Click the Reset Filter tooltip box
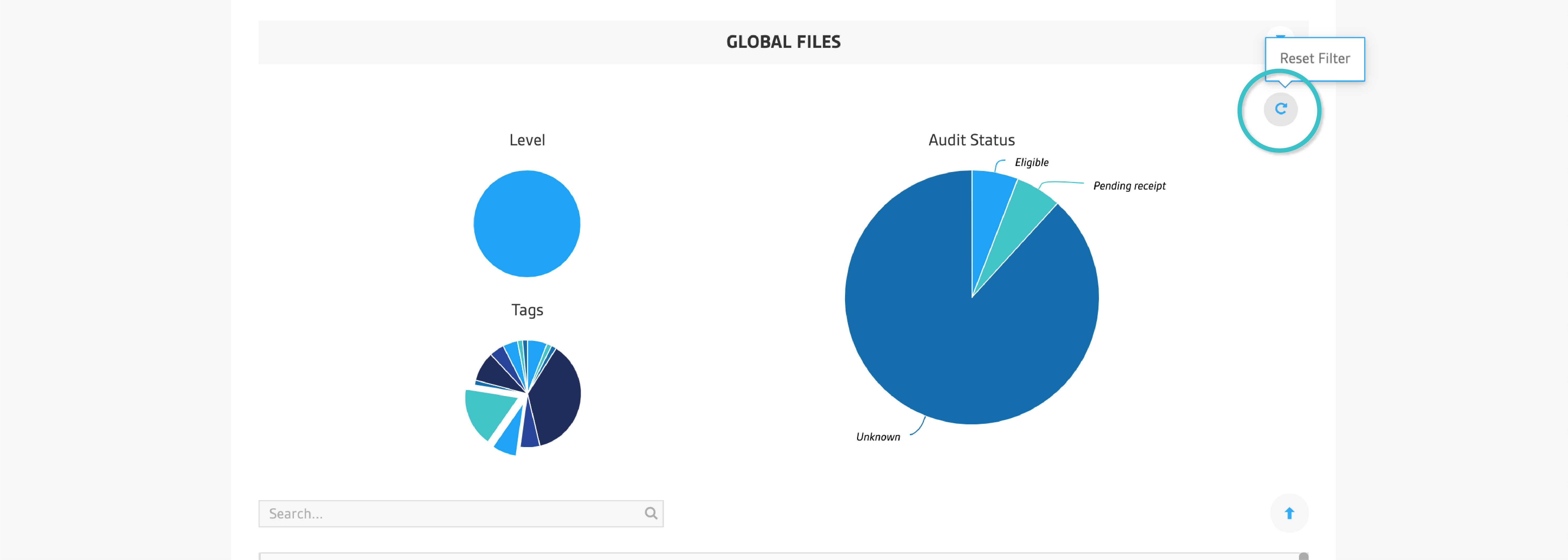1568x560 pixels. (1315, 59)
